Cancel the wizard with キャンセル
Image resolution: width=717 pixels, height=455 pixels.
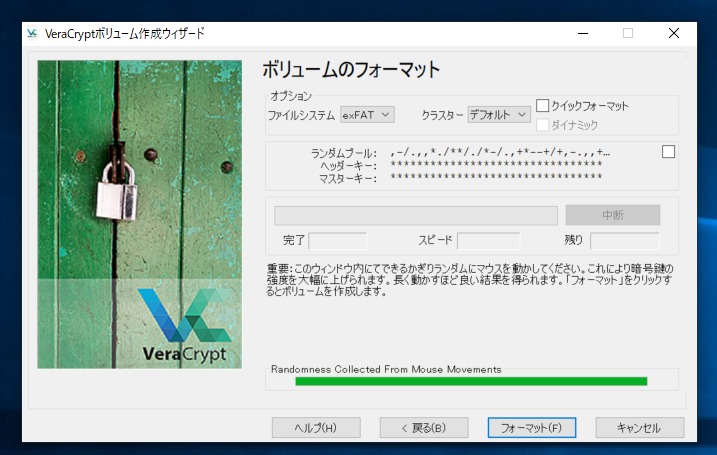(640, 428)
